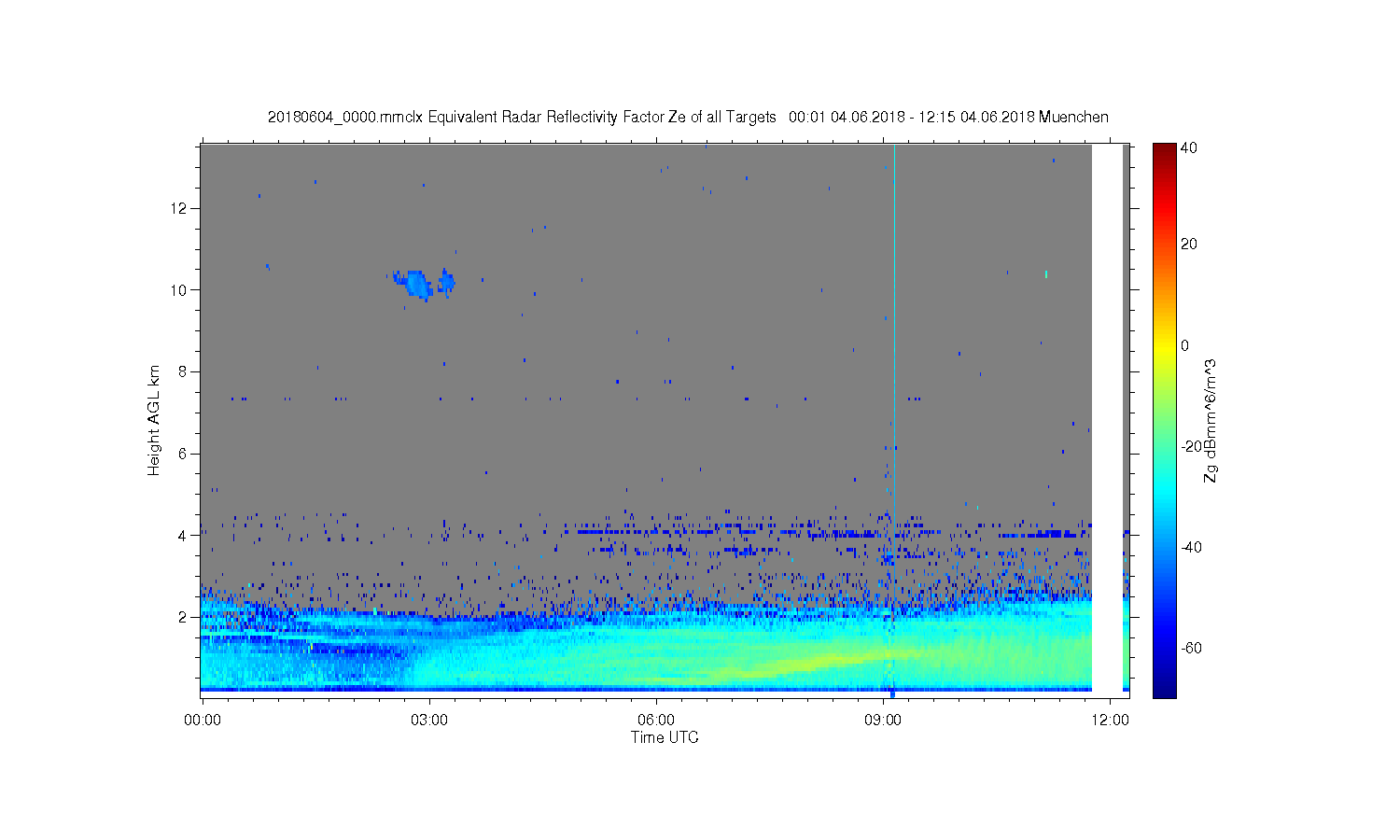Click the height tick label 6
This screenshot has height=840, width=1400.
181,454
